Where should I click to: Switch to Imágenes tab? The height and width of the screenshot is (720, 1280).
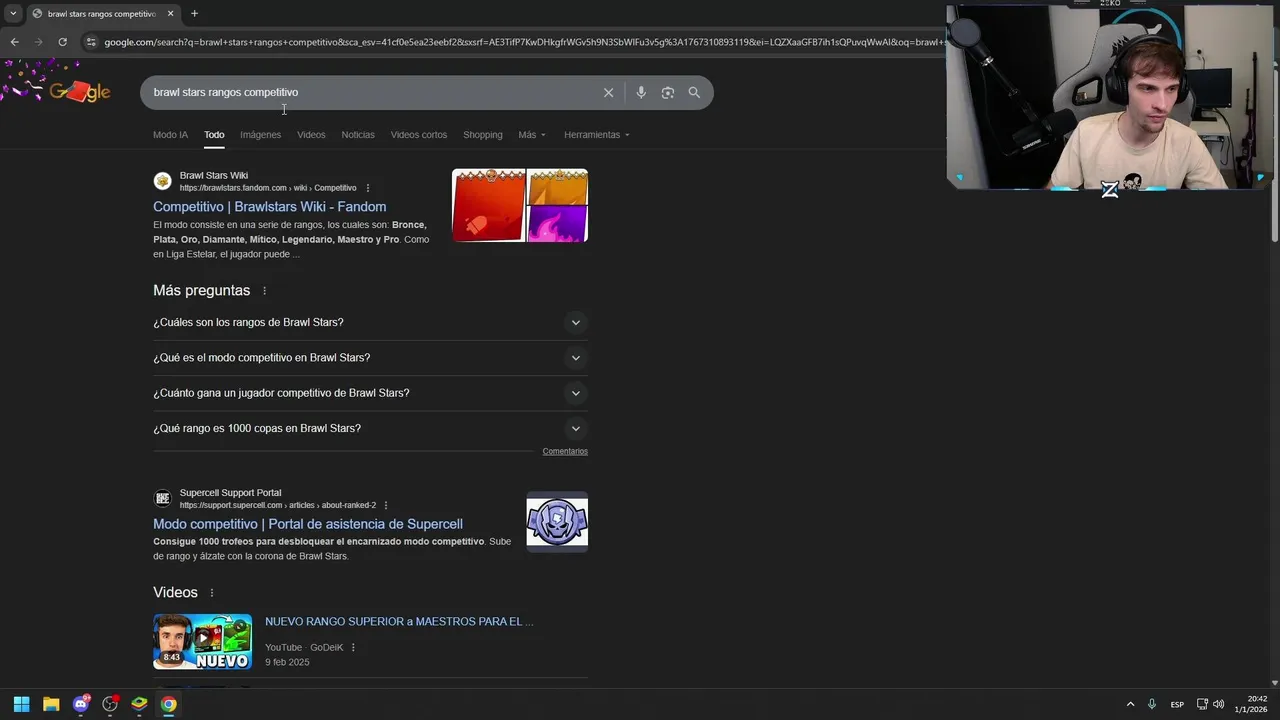(x=260, y=135)
